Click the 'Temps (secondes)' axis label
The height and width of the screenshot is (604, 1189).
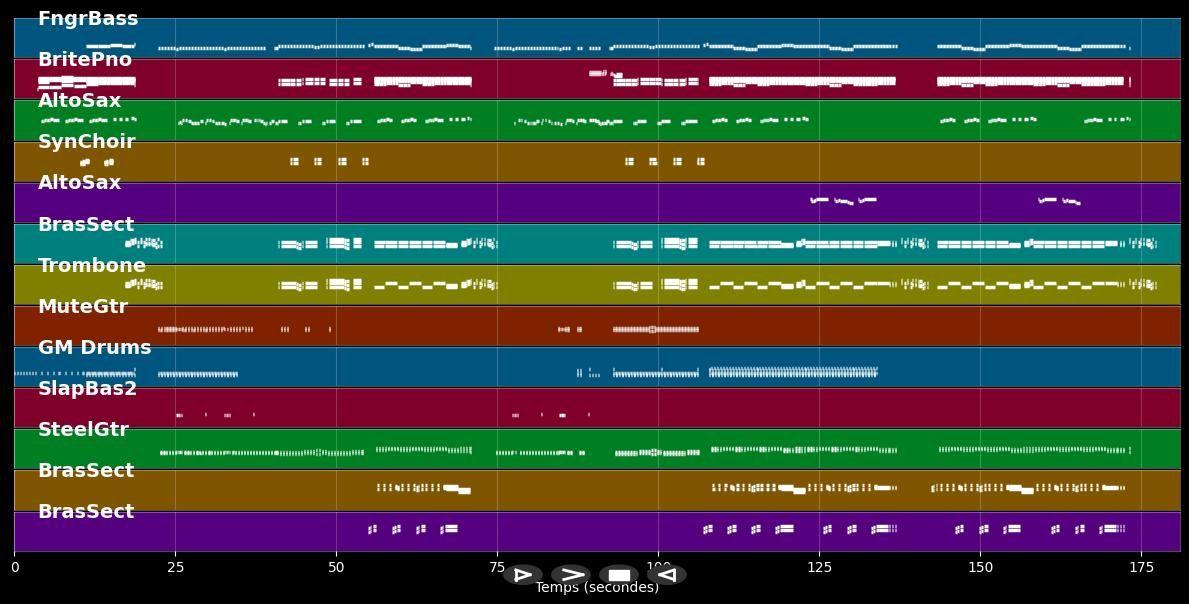click(x=597, y=588)
